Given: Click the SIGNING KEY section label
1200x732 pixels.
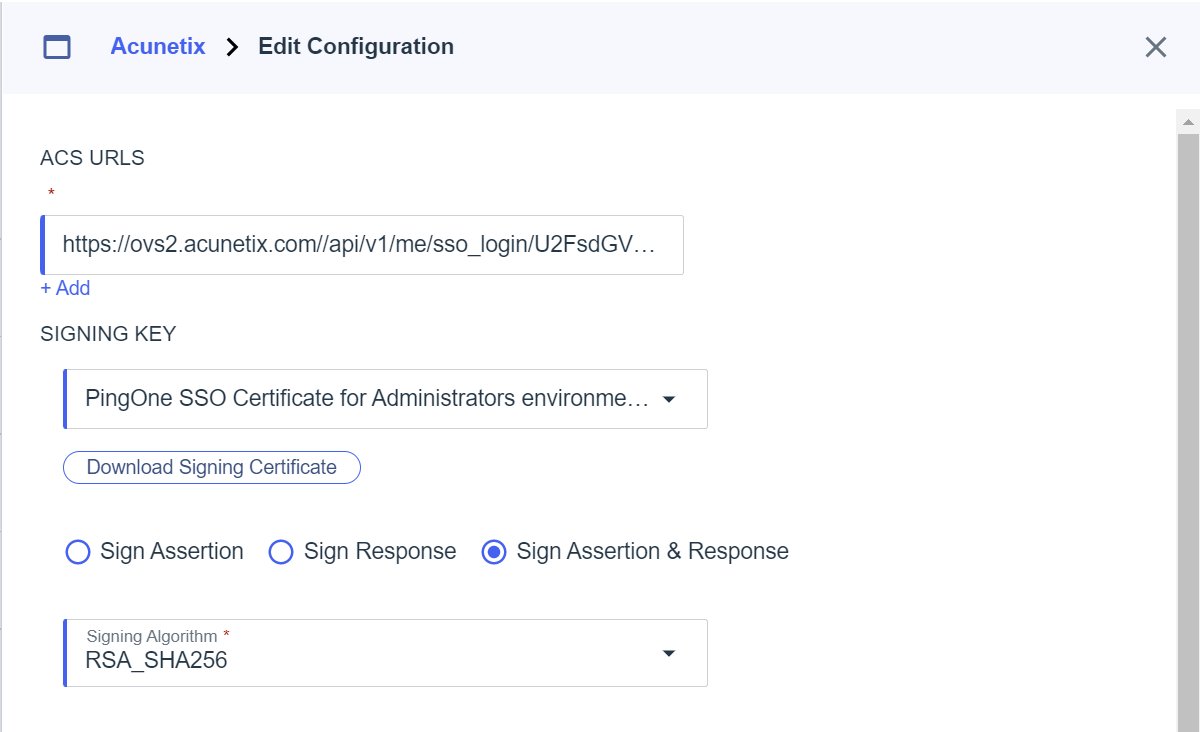Looking at the screenshot, I should pos(108,334).
